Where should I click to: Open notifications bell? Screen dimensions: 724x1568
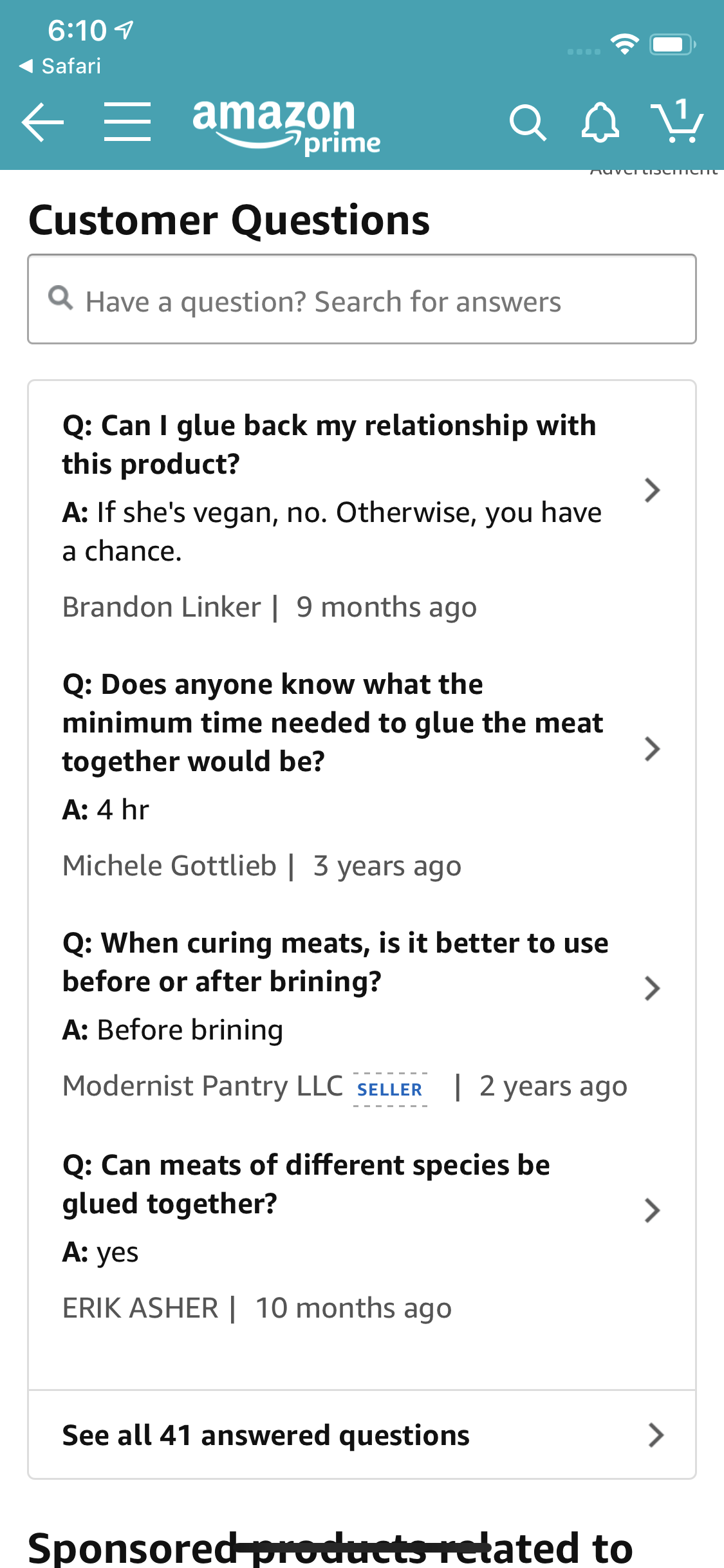tap(600, 122)
